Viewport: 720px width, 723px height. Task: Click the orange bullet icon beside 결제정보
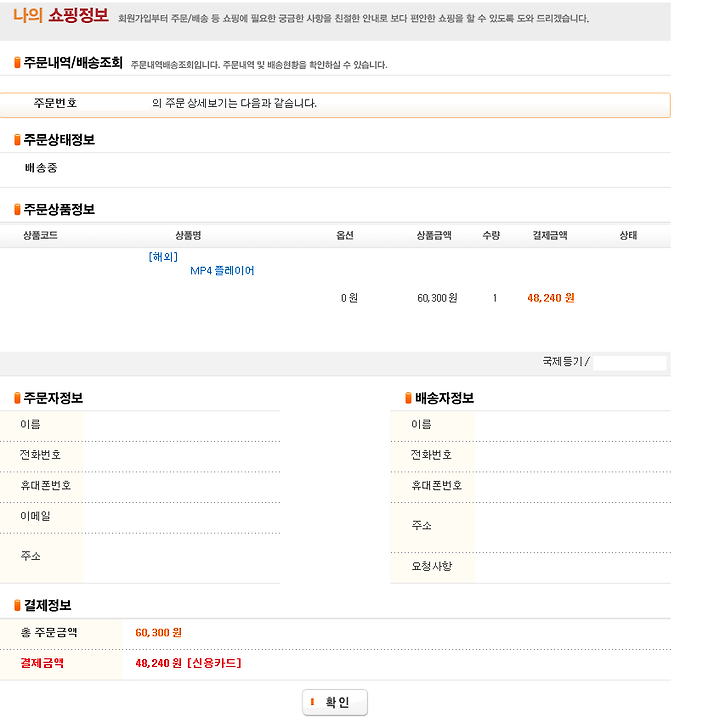click(x=17, y=605)
